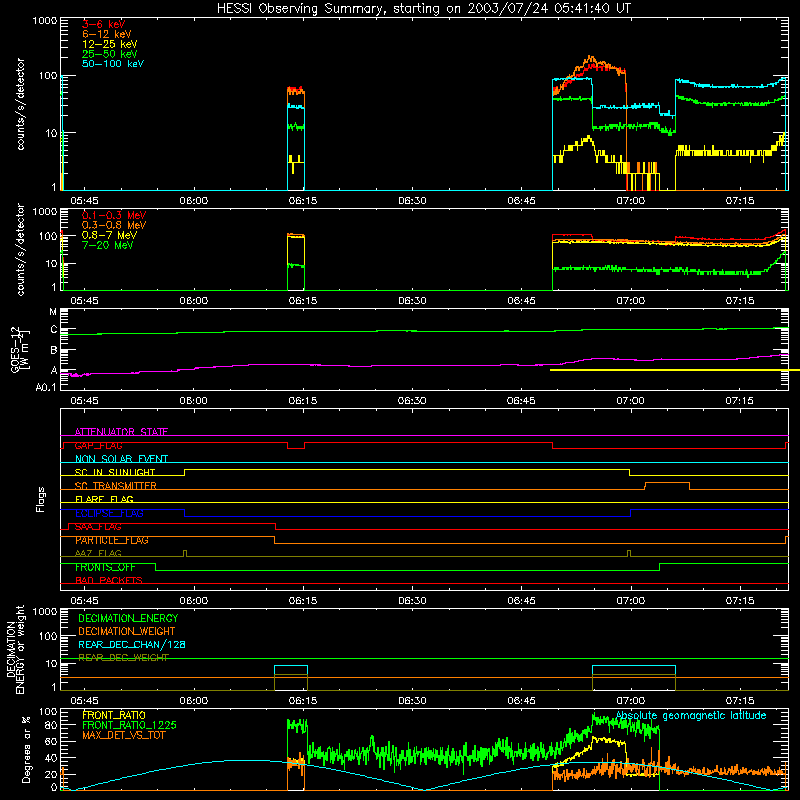Click the GOES-12 vertical axis title

click(19, 350)
